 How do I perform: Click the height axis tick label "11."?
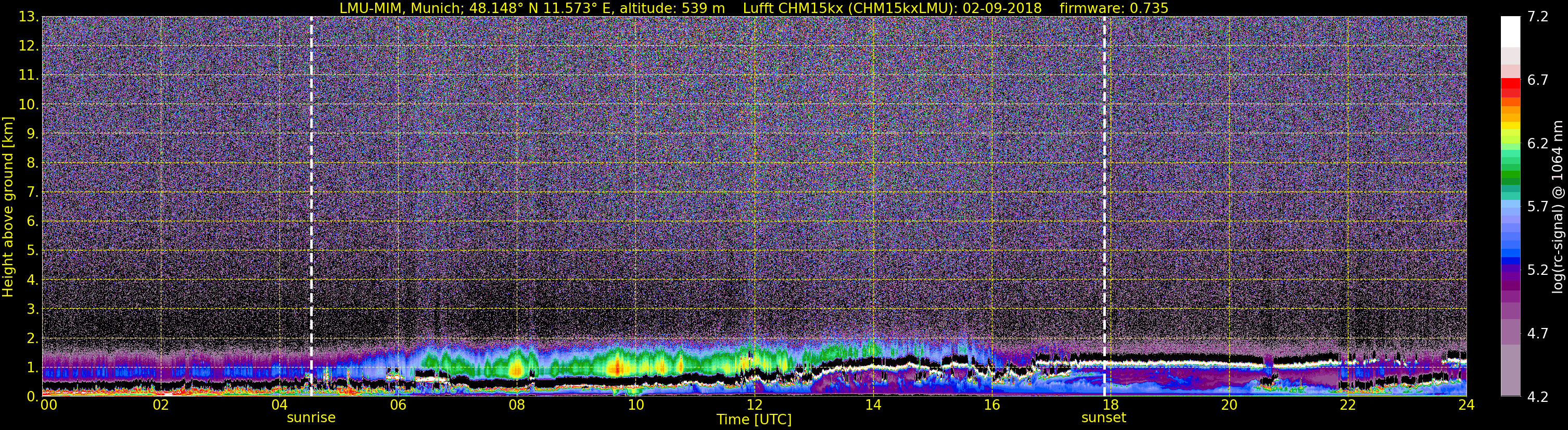pyautogui.click(x=29, y=75)
